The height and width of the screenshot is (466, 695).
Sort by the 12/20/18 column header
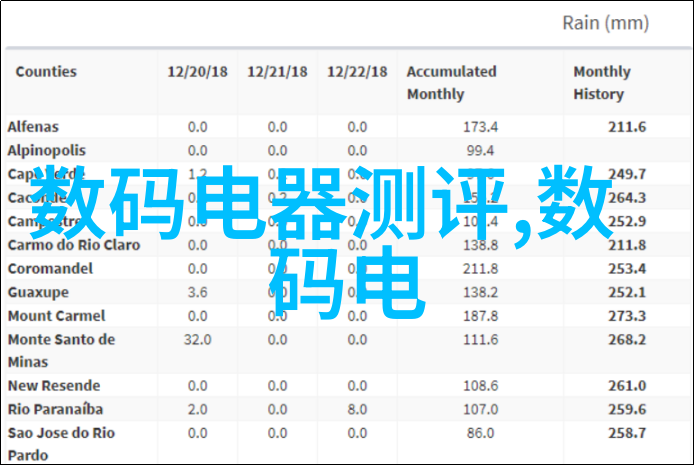(x=197, y=72)
